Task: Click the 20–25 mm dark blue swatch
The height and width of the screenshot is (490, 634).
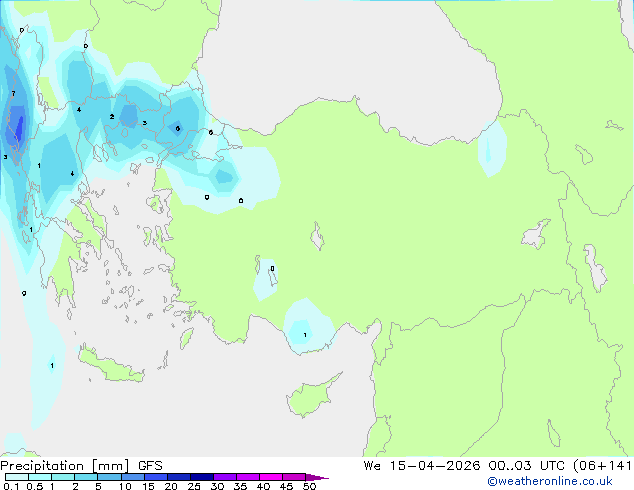Action: pyautogui.click(x=179, y=477)
